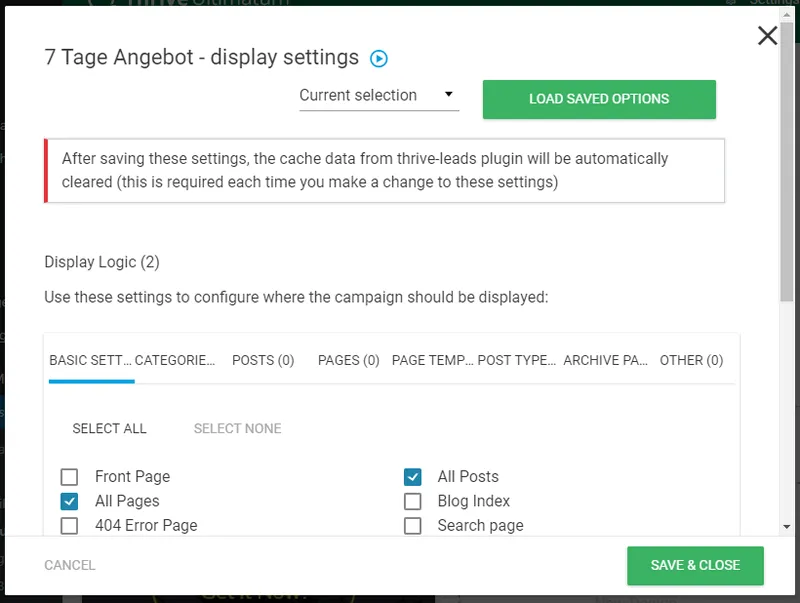Click the Load Saved Options button
Screen dimensions: 800x603
[x=599, y=99]
